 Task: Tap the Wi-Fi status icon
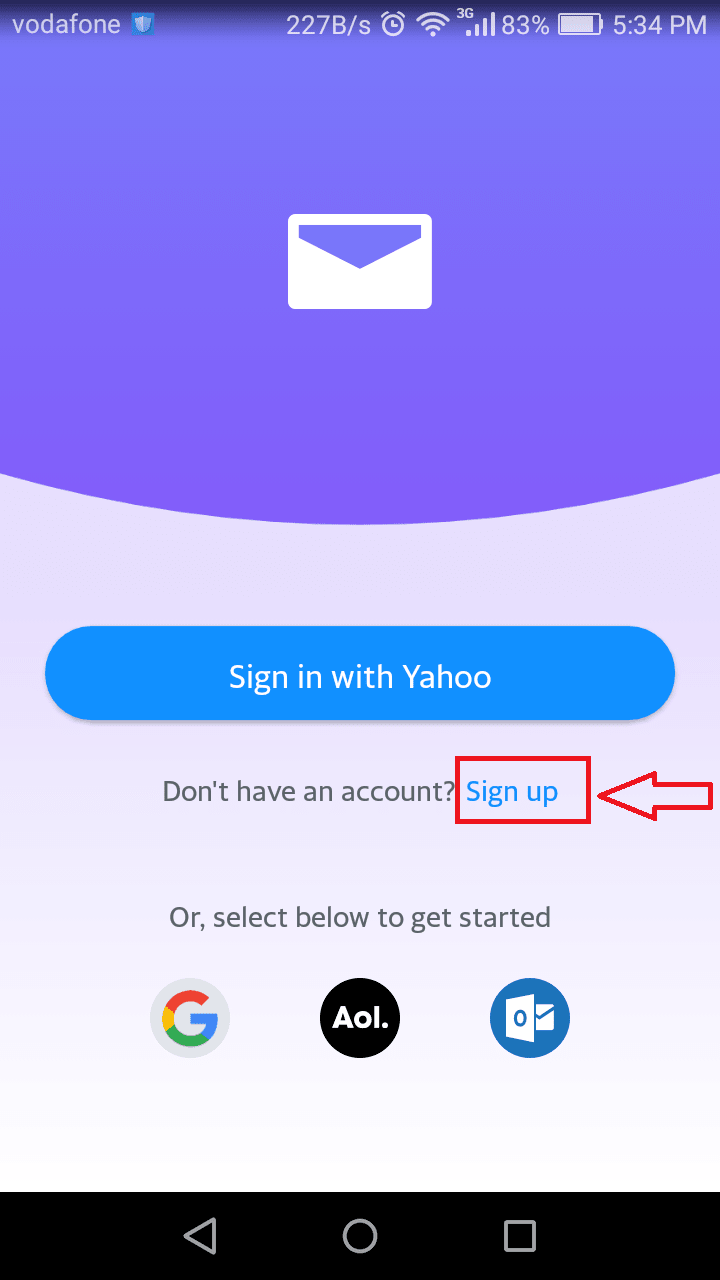tap(433, 25)
